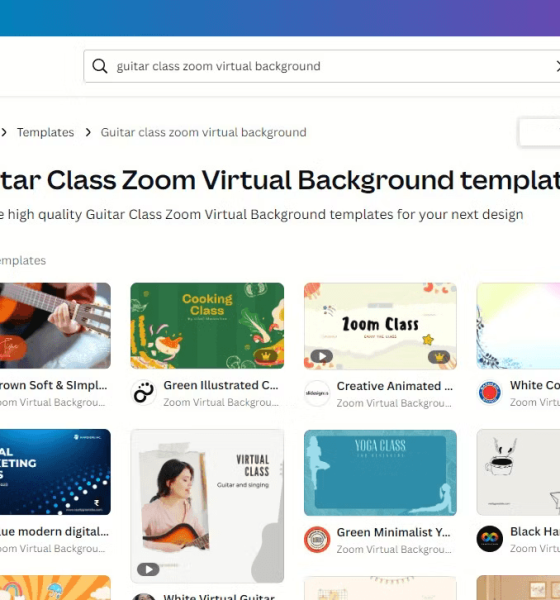Open the guitar photo template thumbnail
The image size is (560, 600).
point(55,326)
